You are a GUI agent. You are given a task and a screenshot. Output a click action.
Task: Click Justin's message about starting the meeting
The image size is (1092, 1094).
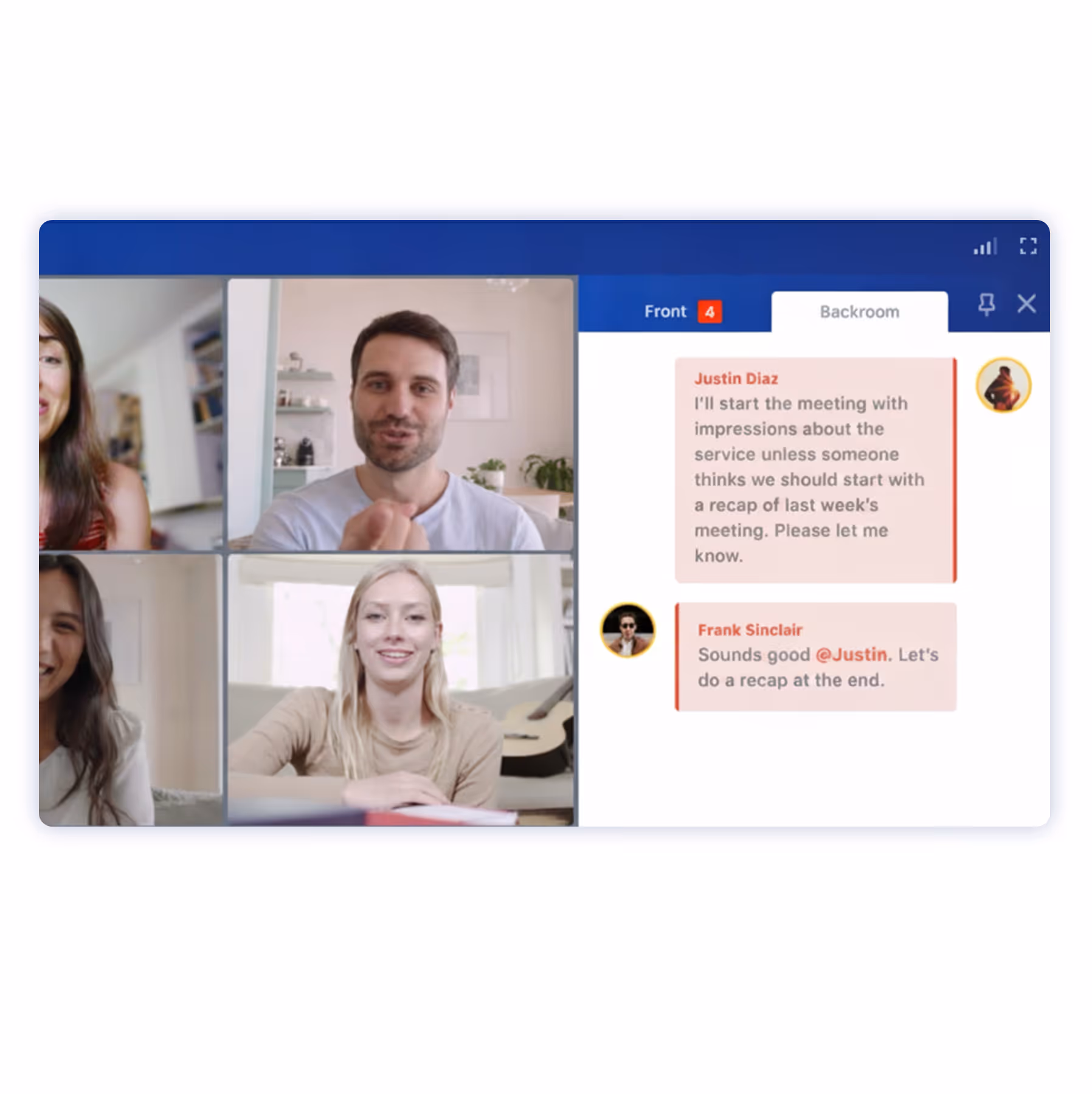(x=815, y=470)
